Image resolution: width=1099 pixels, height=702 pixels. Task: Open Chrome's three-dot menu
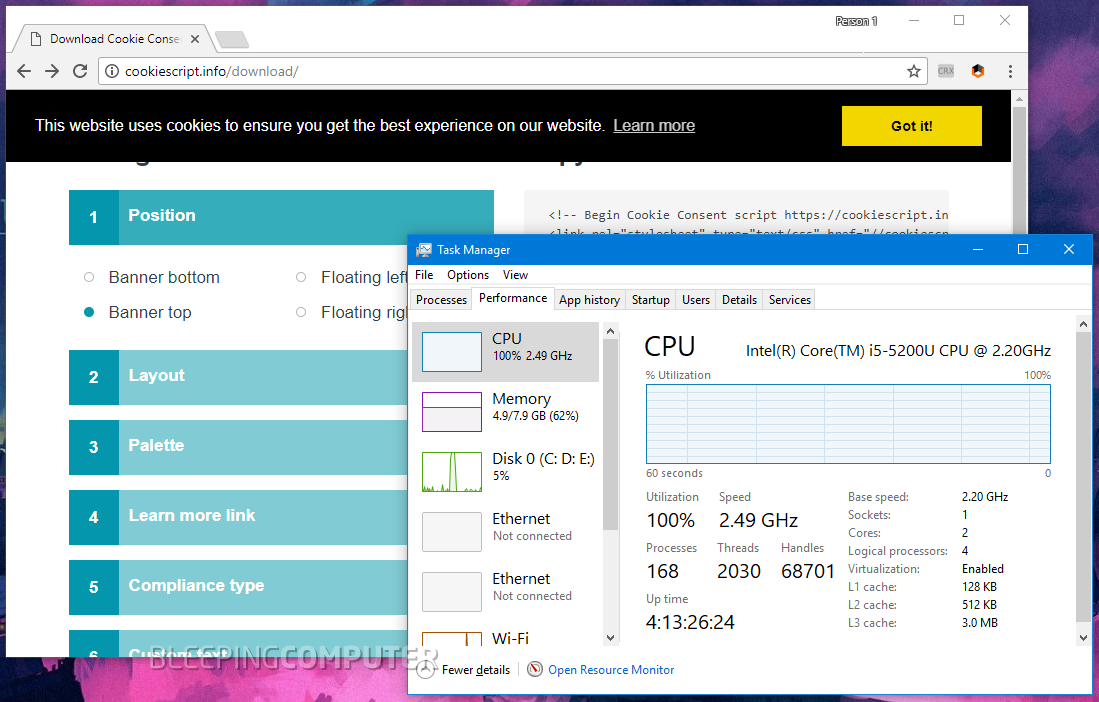coord(1010,71)
